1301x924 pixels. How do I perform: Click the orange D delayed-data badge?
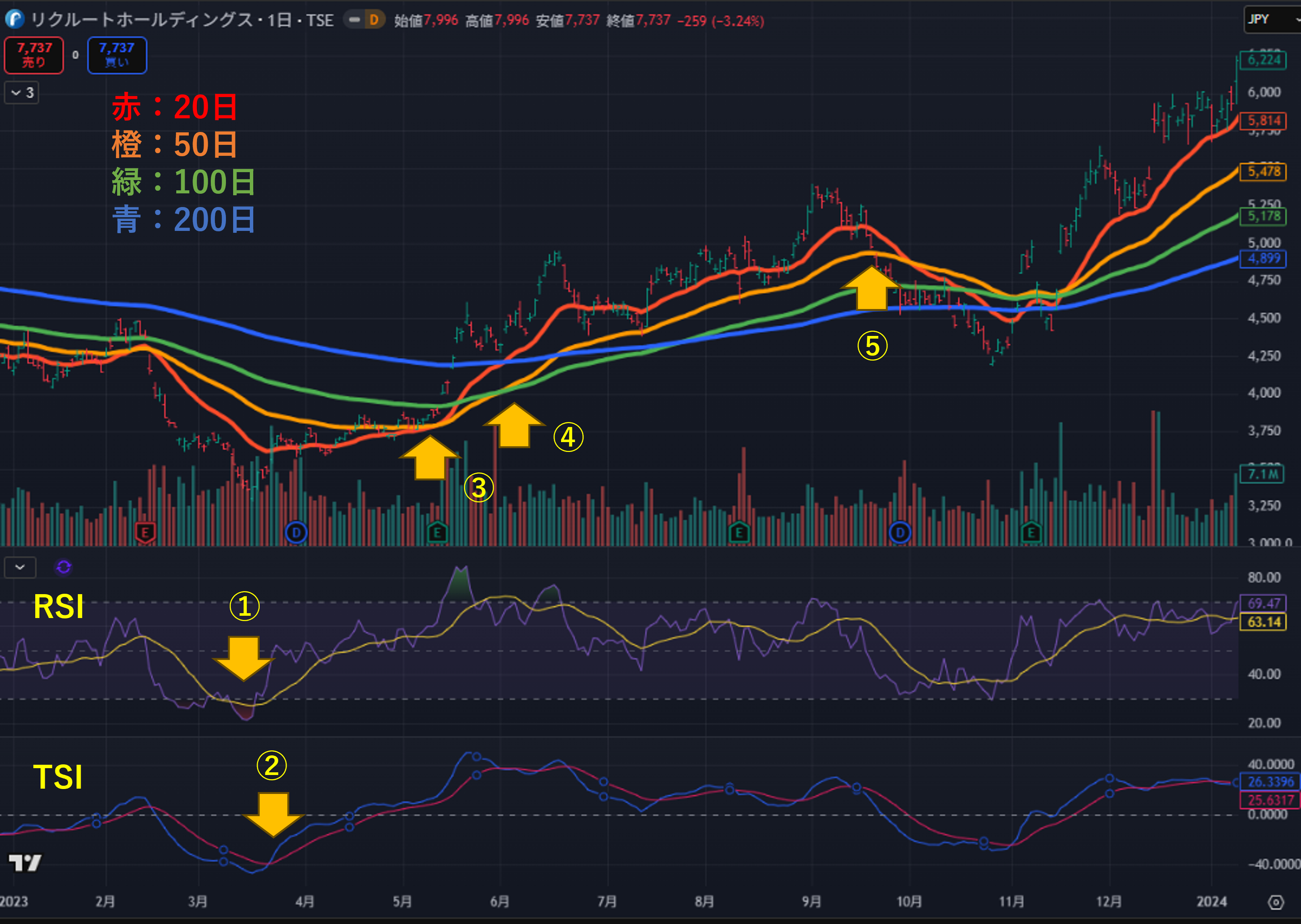click(374, 20)
